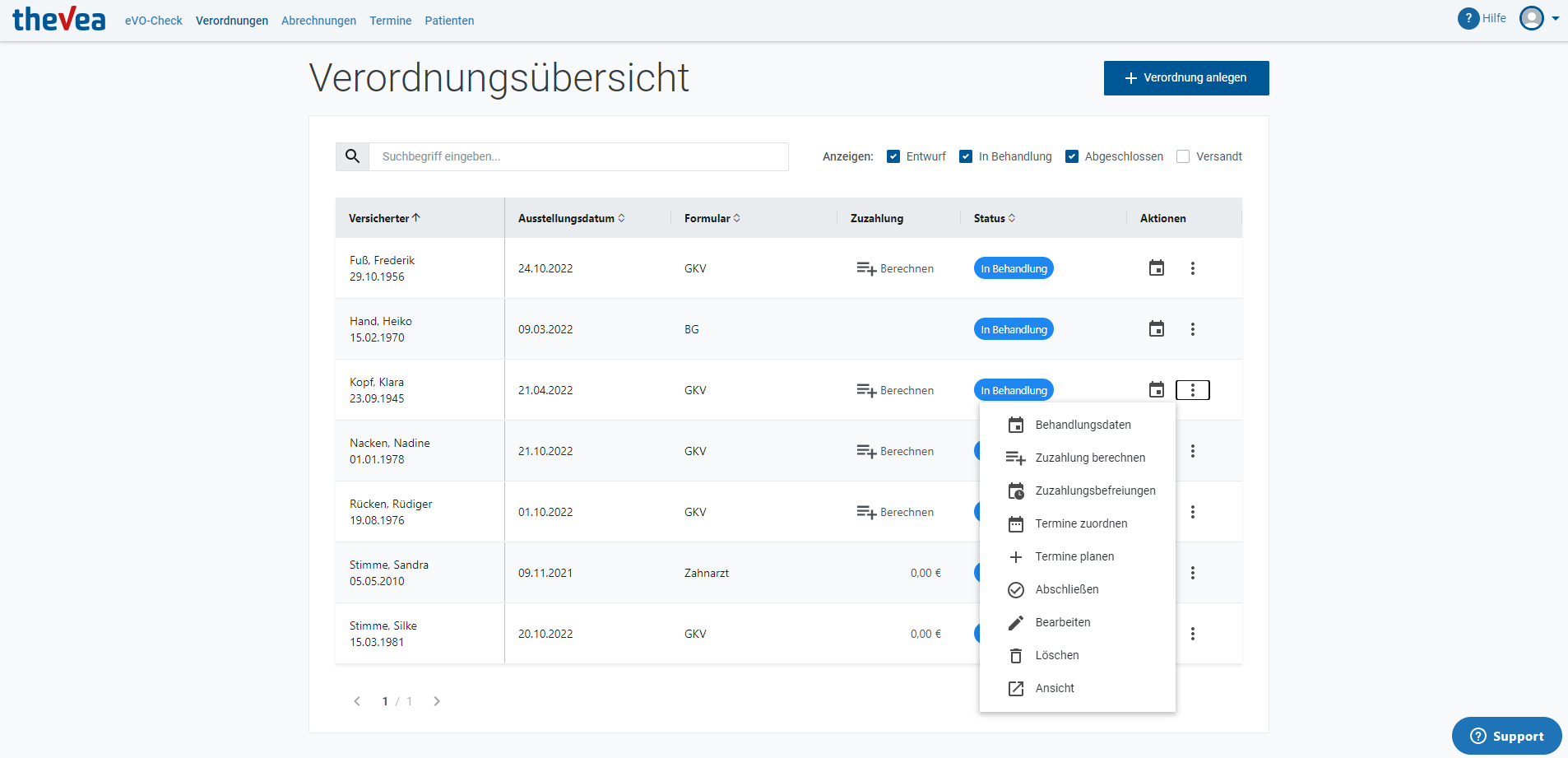
Task: Go to next page arrow
Action: click(x=437, y=701)
